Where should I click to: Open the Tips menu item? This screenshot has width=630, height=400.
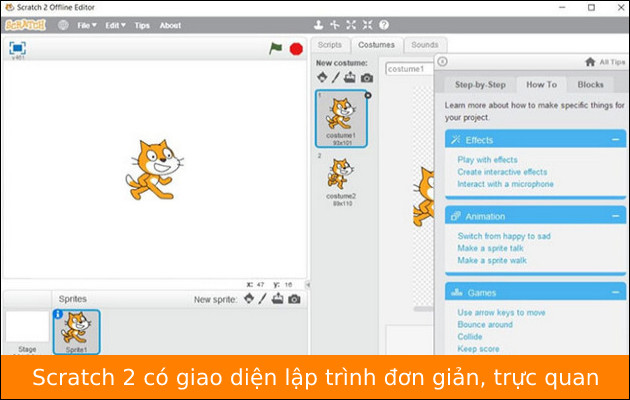(x=142, y=25)
